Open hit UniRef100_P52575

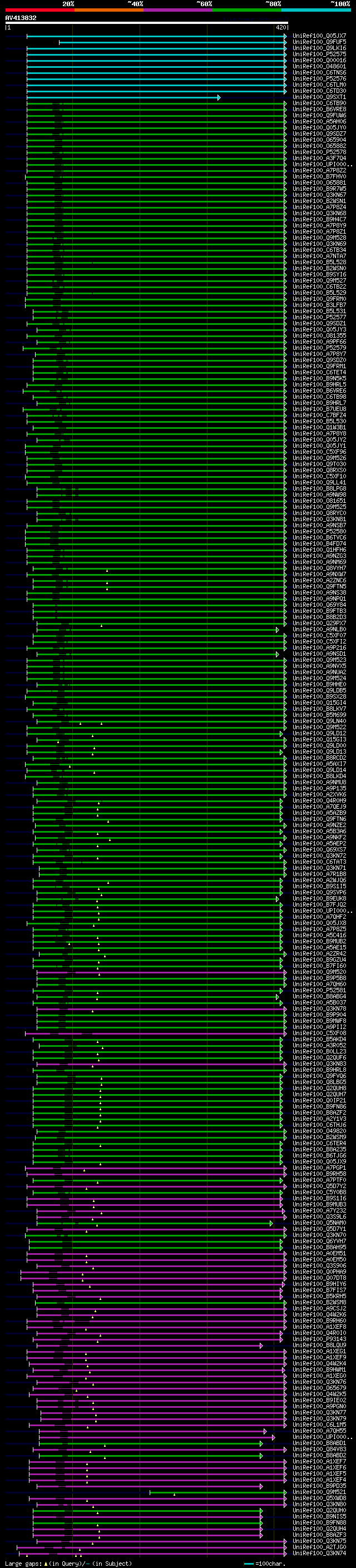pos(319,54)
